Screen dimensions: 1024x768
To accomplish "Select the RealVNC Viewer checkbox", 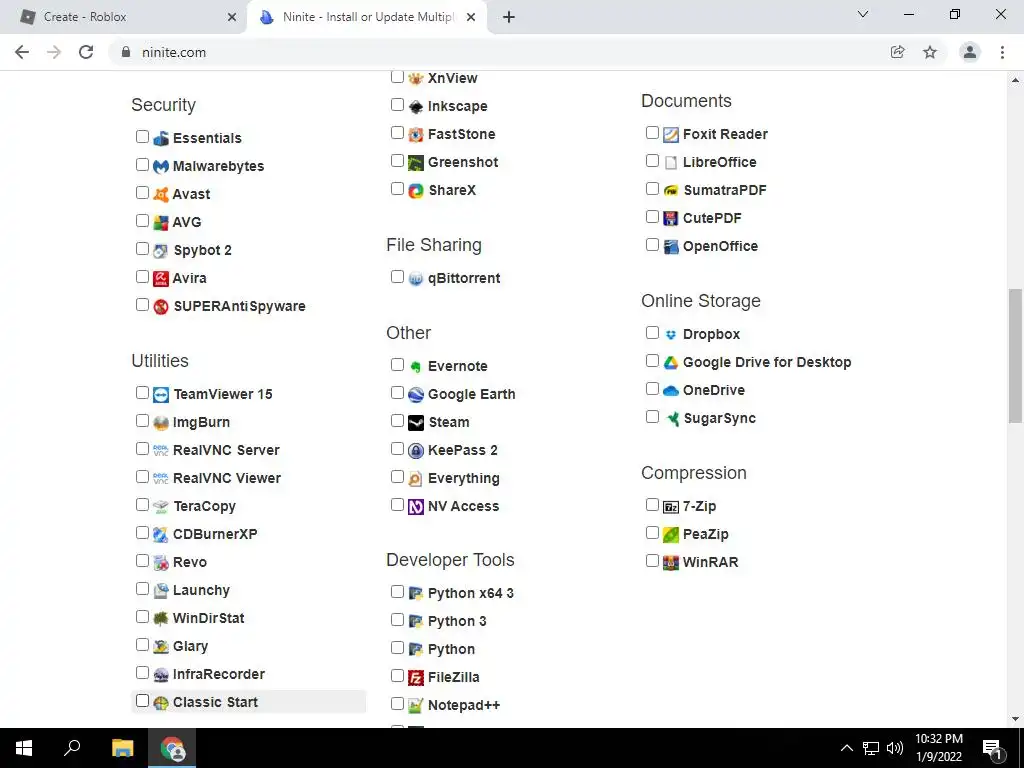I will click(x=142, y=477).
